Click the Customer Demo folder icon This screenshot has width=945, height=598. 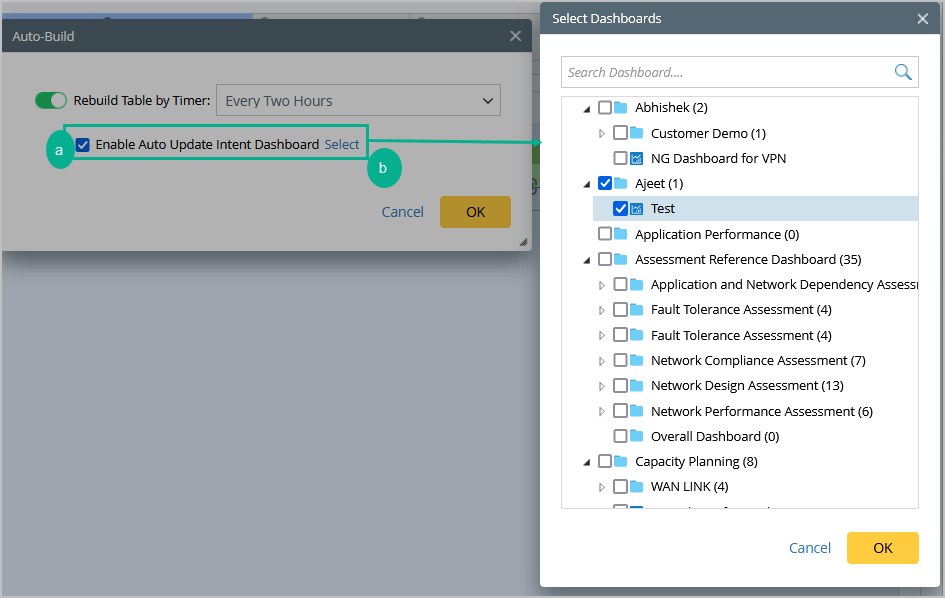pos(636,133)
